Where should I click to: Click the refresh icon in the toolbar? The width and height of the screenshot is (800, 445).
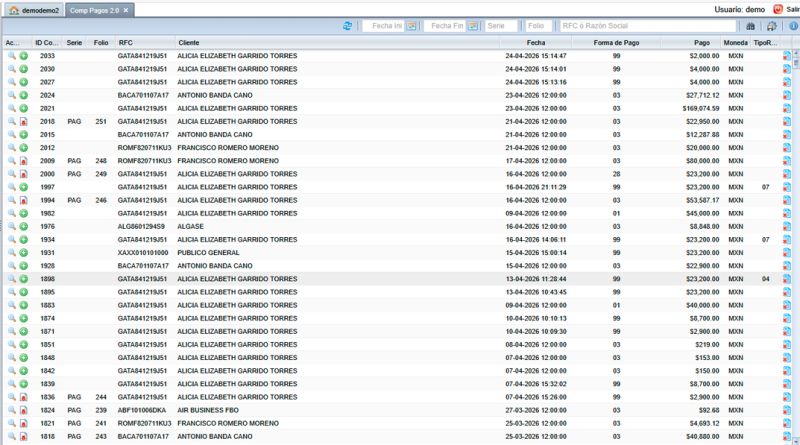(347, 26)
